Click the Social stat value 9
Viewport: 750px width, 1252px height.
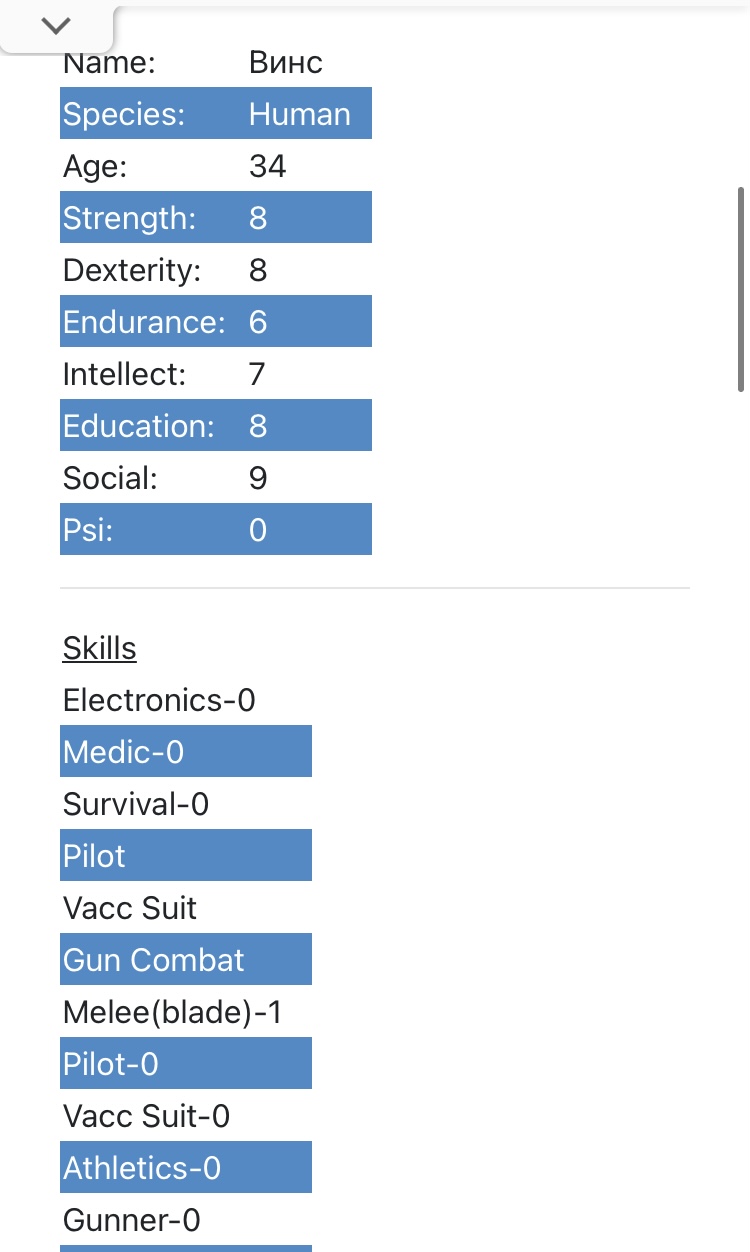click(258, 478)
